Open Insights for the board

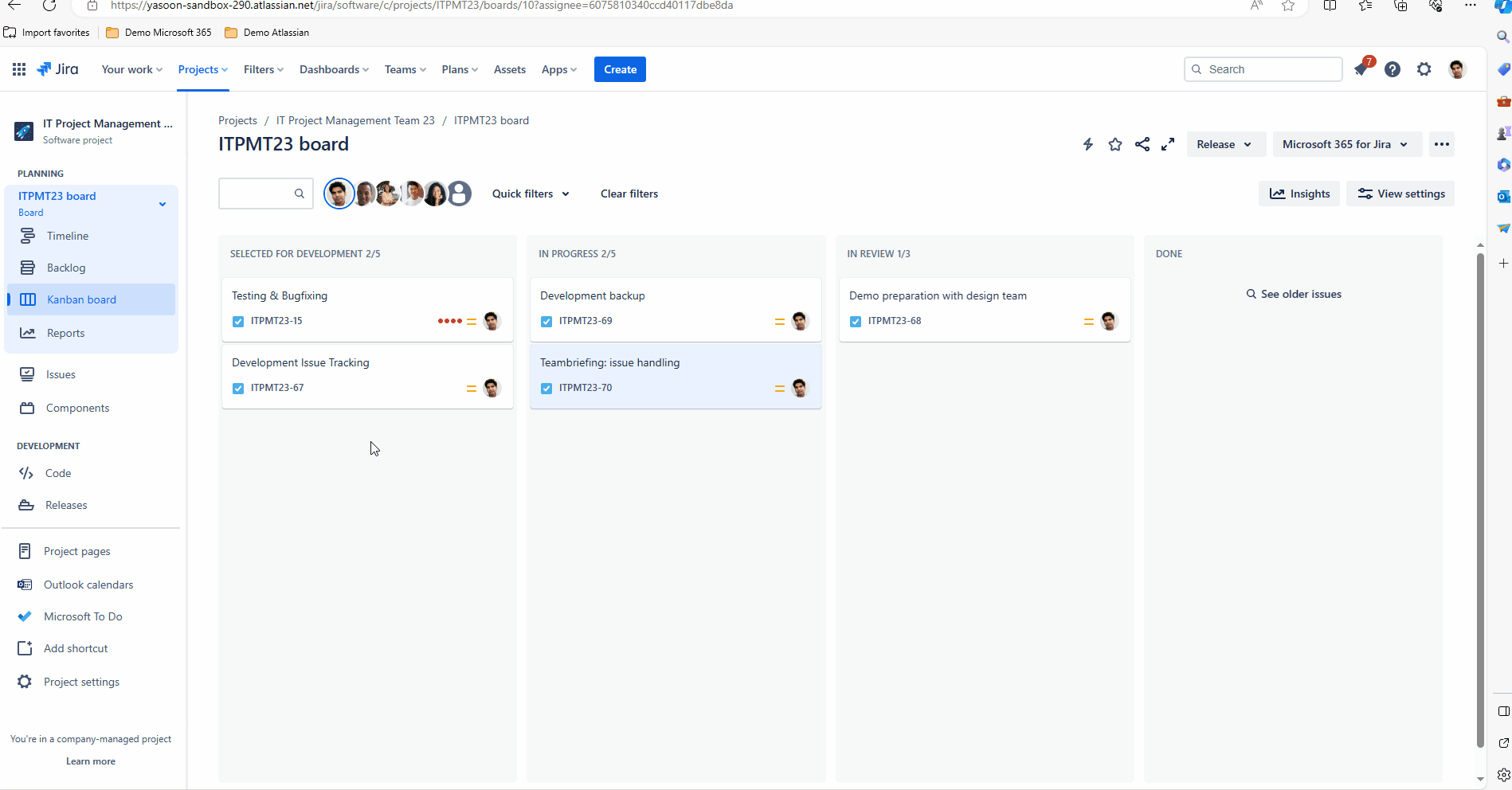(1299, 194)
